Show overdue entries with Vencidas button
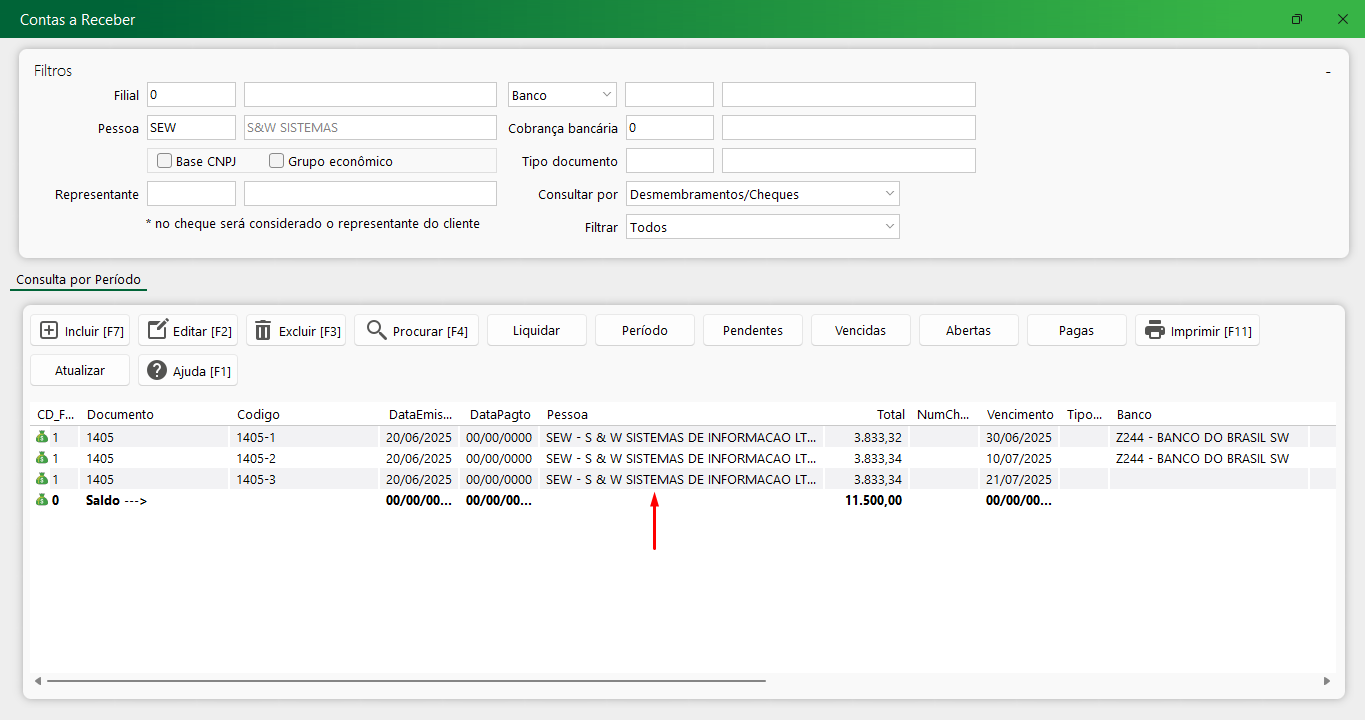This screenshot has width=1365, height=720. tap(860, 331)
